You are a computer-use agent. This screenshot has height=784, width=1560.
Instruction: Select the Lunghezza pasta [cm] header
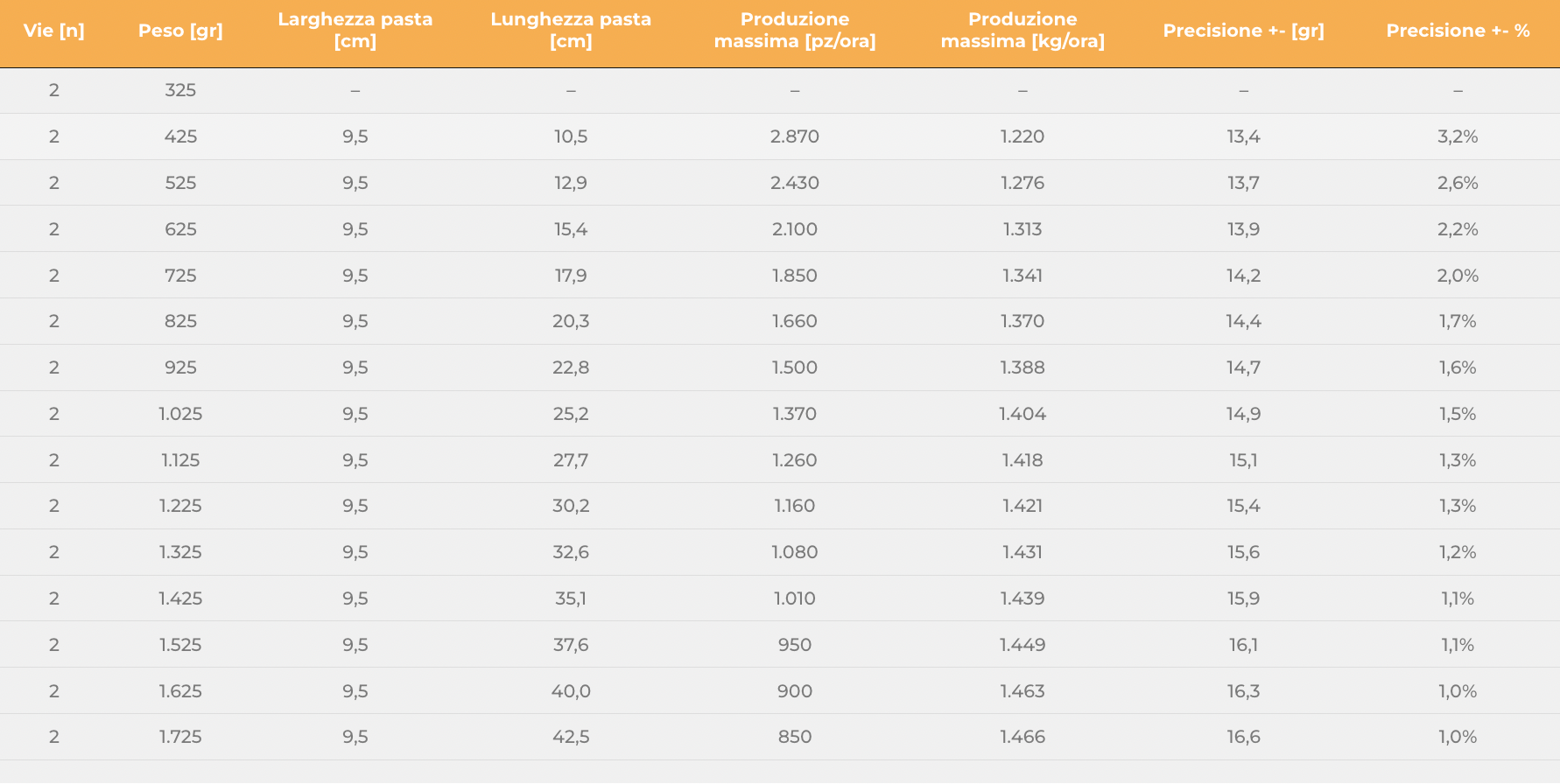pyautogui.click(x=571, y=31)
